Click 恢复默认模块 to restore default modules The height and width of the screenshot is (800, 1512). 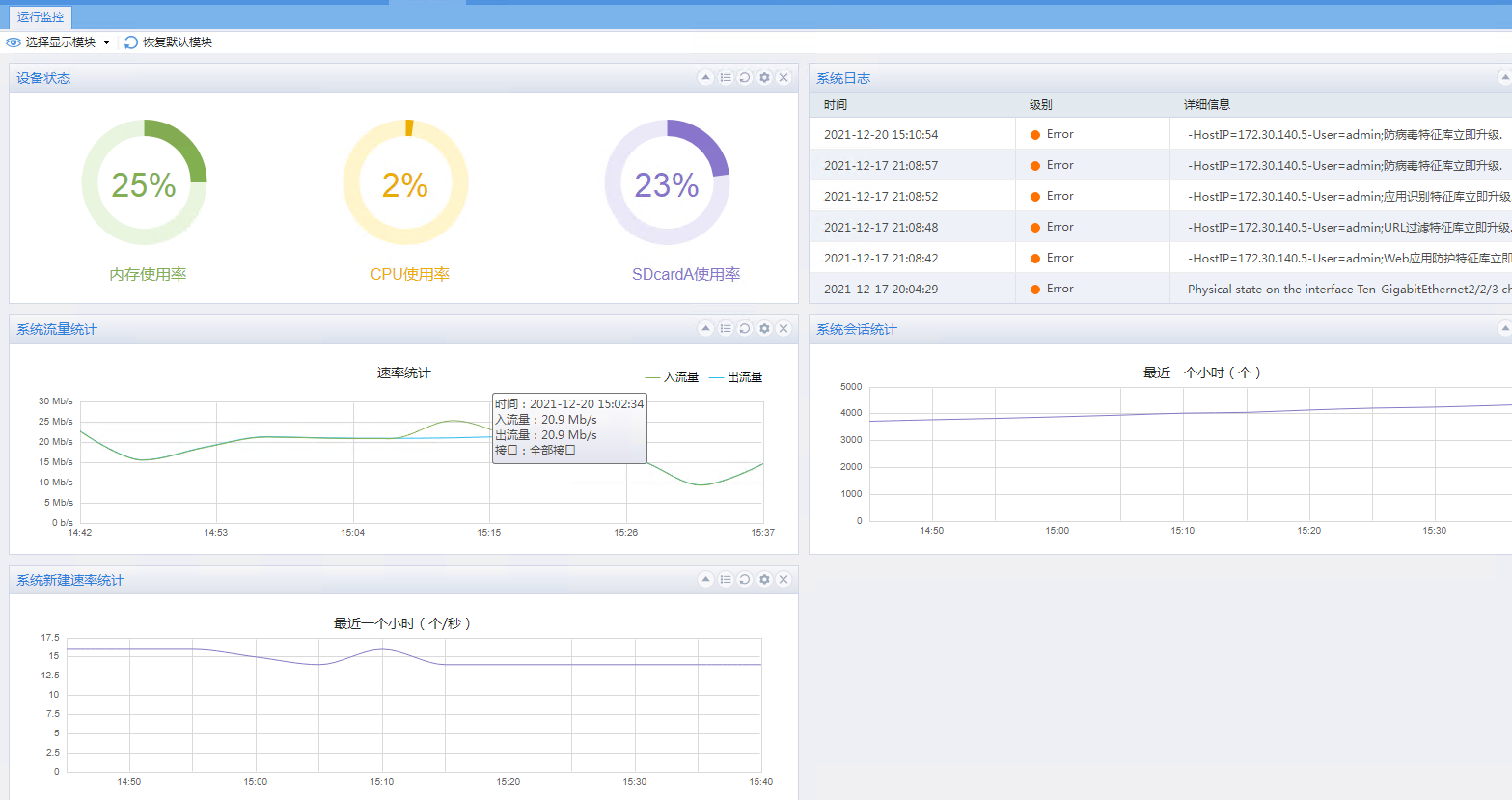pos(169,42)
